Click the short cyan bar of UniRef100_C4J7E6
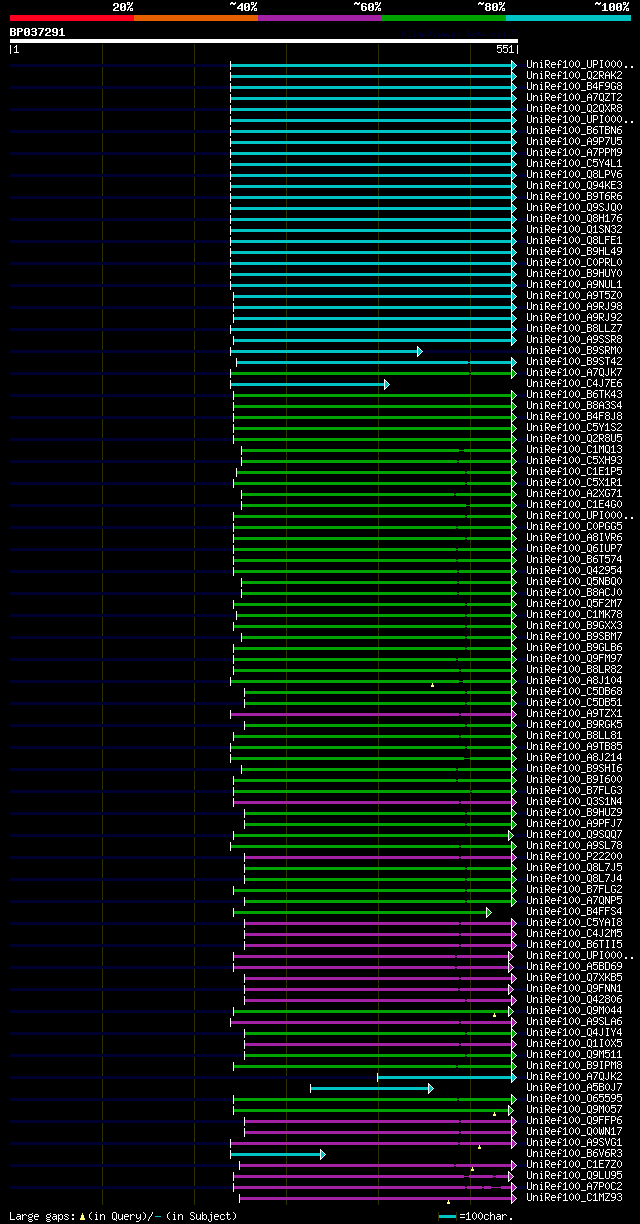 tap(310, 384)
